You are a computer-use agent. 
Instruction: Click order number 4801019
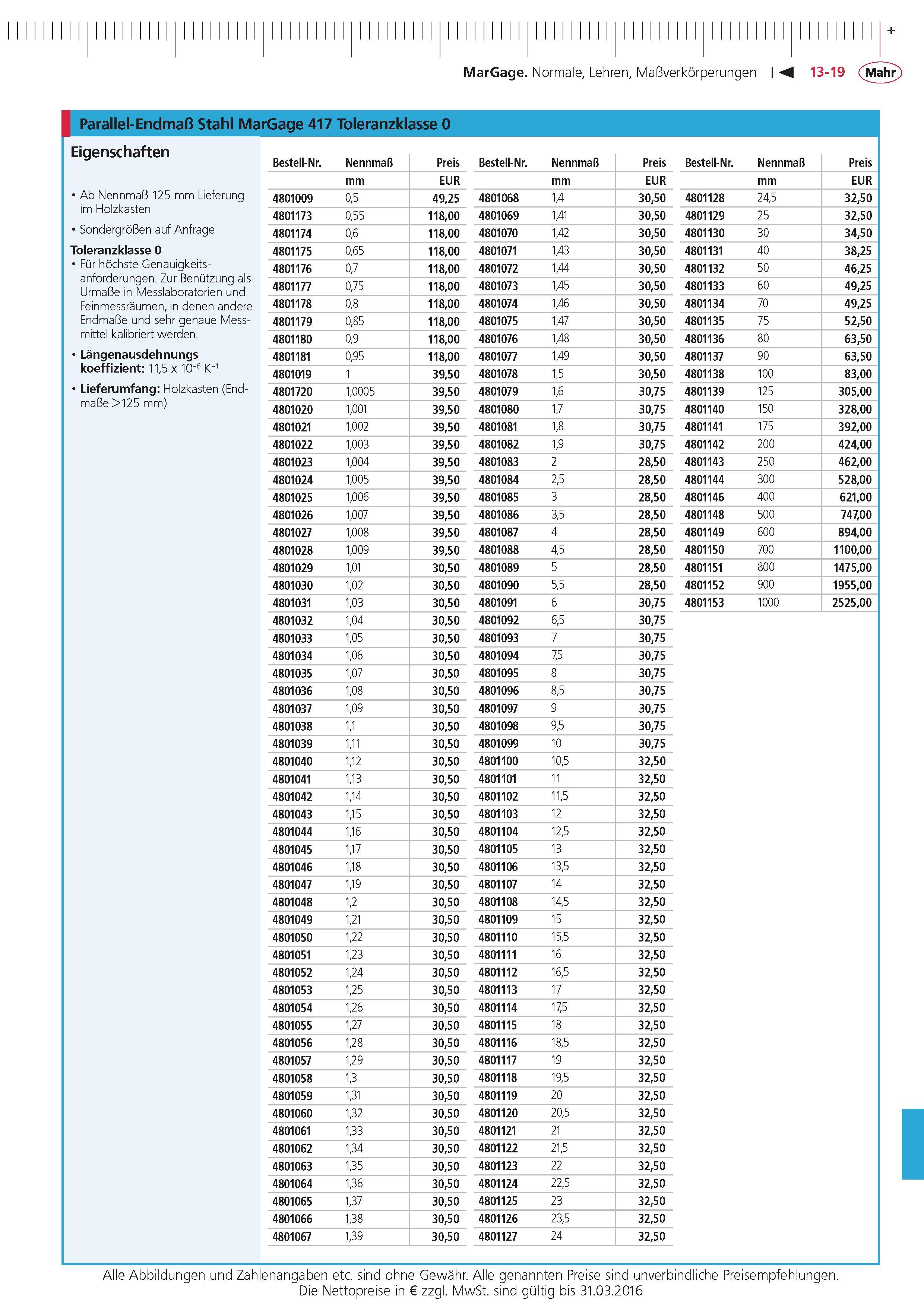292,374
